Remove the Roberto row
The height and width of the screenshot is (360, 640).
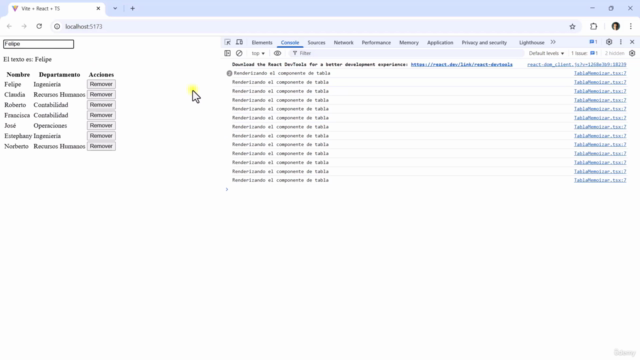click(101, 105)
